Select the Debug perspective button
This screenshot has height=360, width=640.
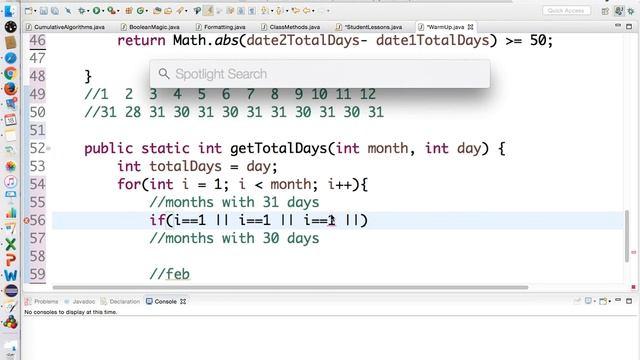pyautogui.click(x=631, y=11)
